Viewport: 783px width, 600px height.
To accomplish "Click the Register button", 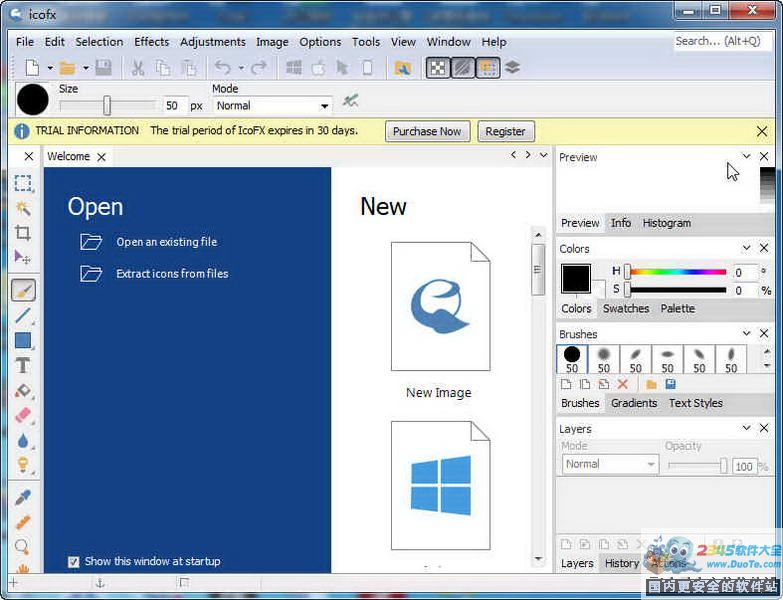I will pos(505,131).
